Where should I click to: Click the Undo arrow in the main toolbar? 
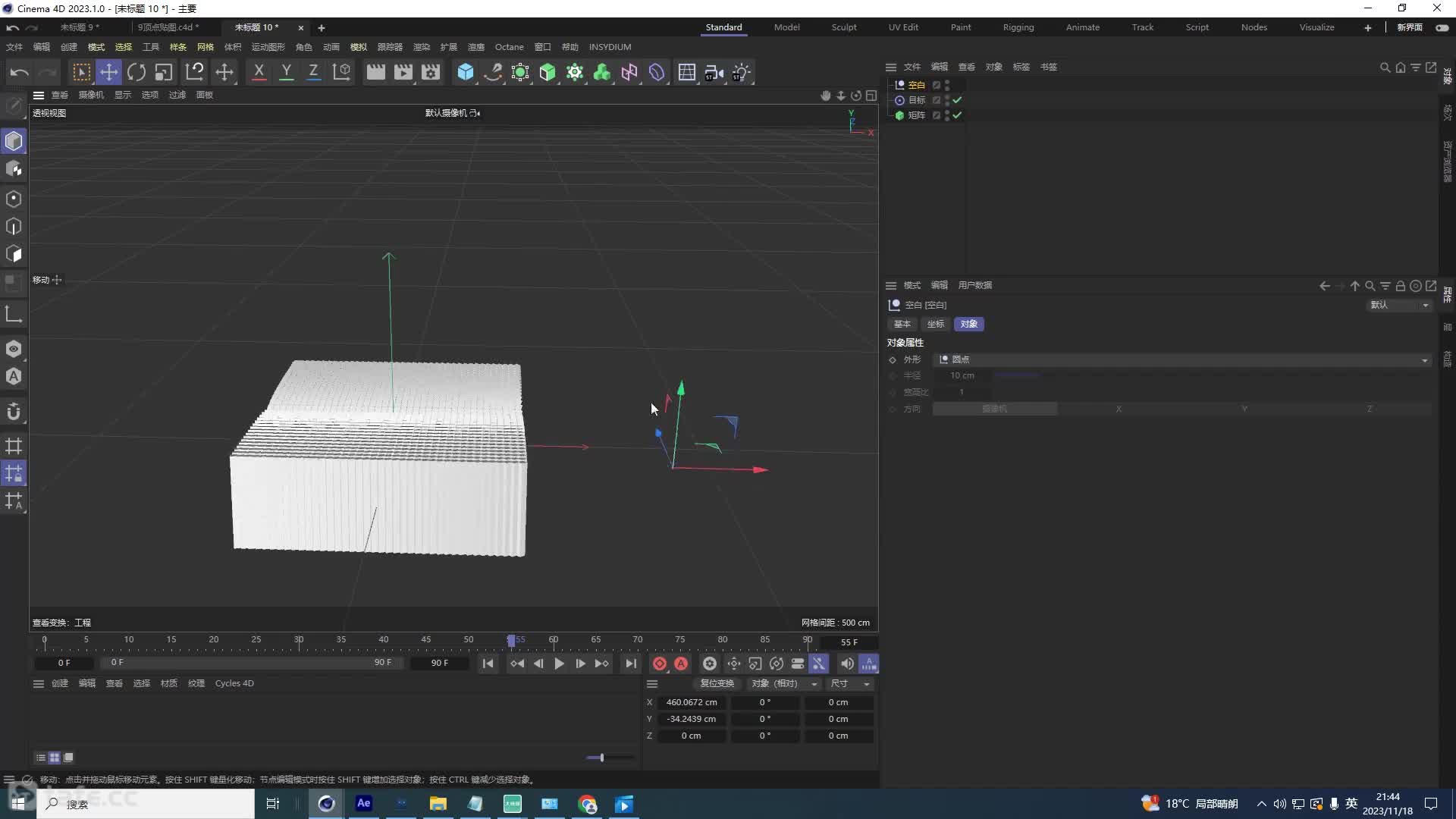pos(20,72)
